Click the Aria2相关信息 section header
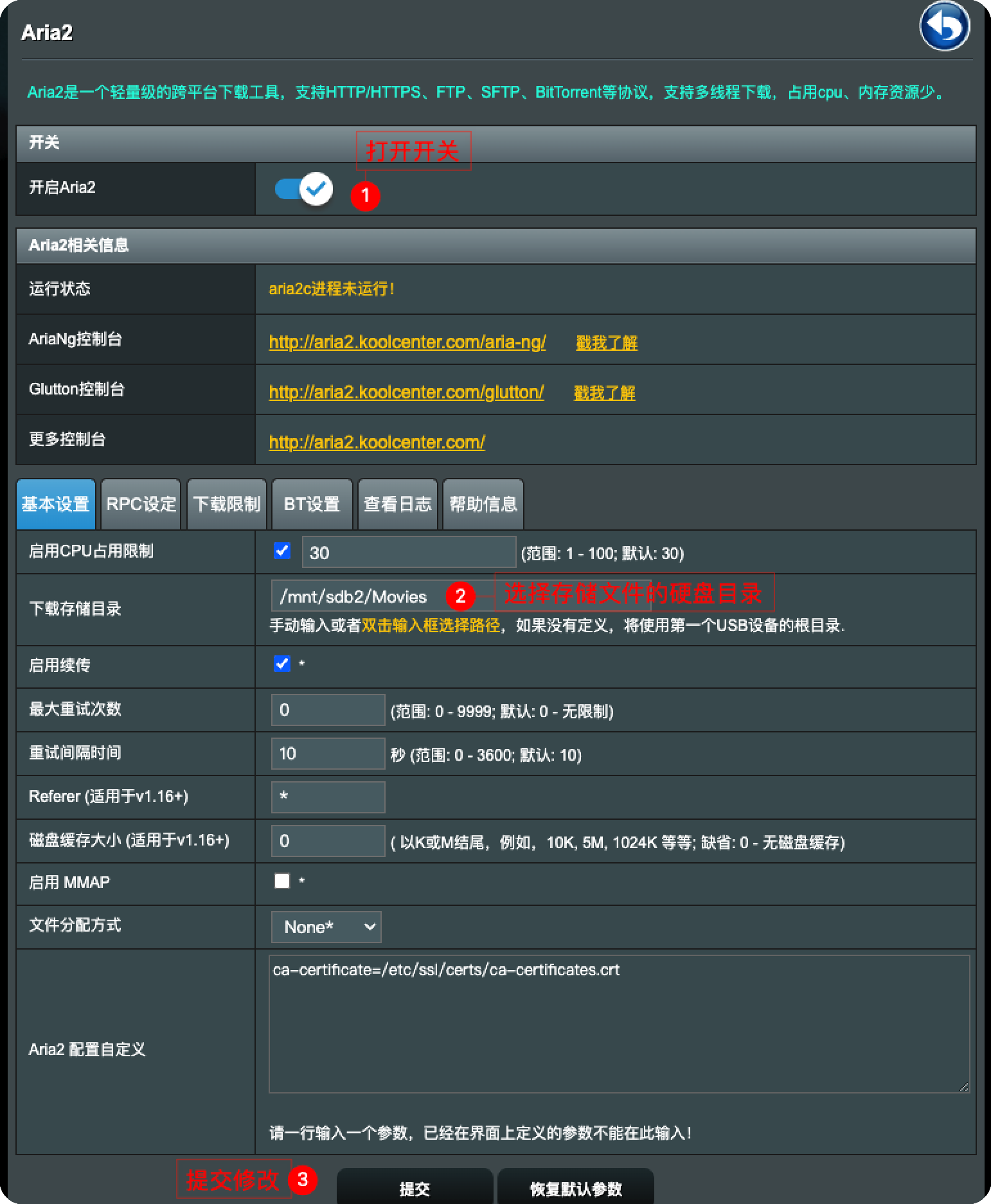991x1204 pixels. tap(496, 245)
